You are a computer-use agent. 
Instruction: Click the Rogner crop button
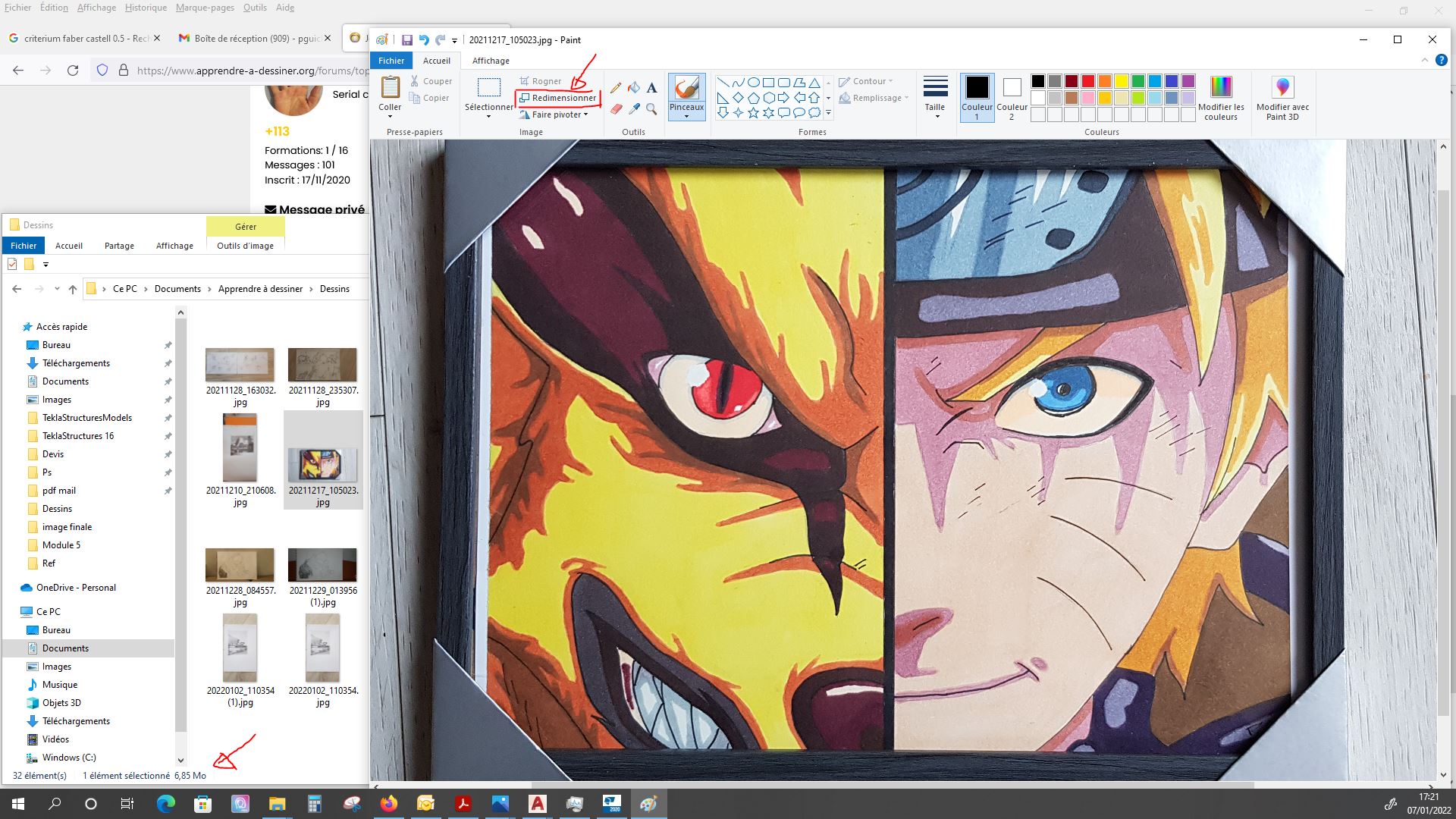tap(540, 81)
